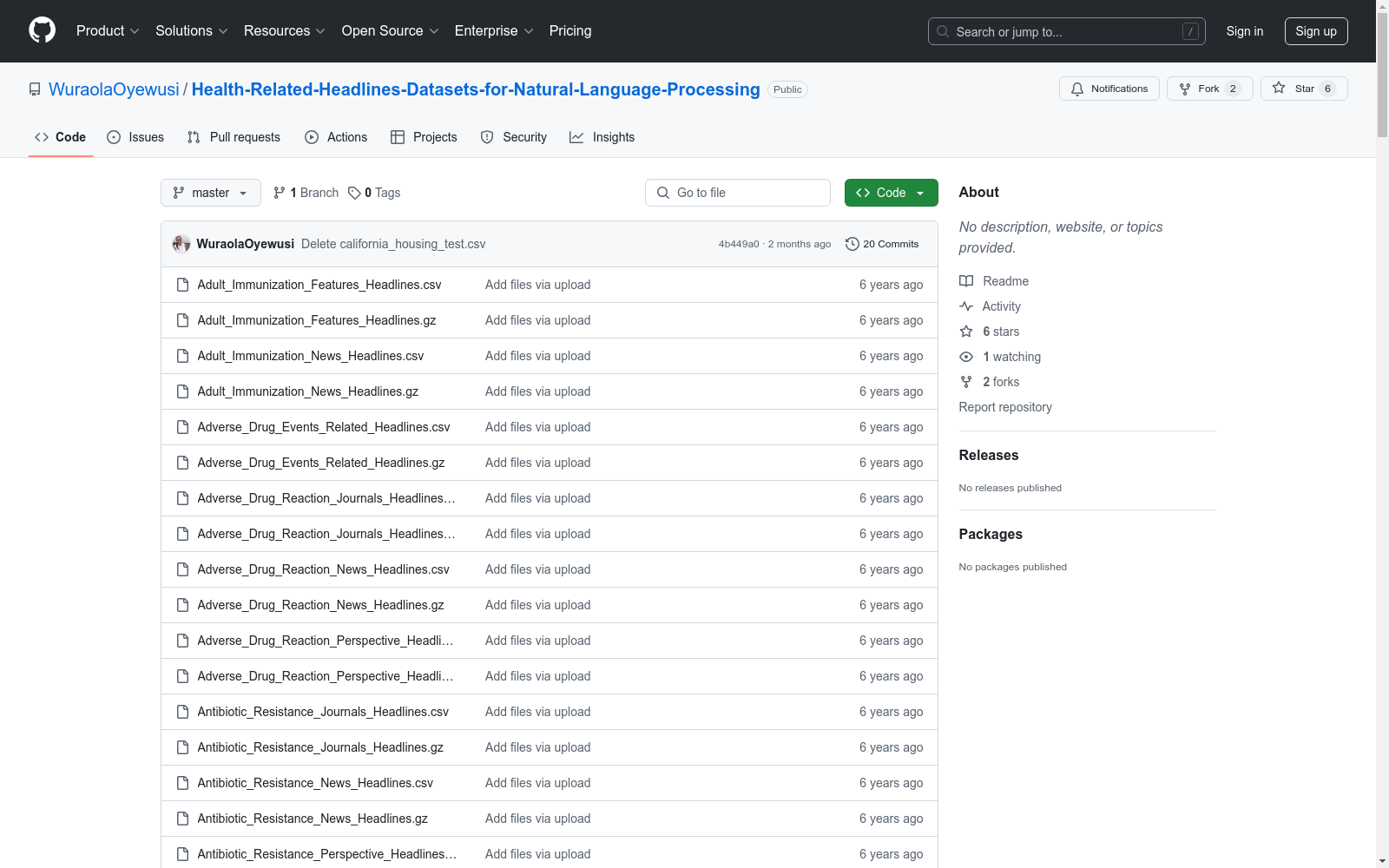
Task: Click the star count badge 6
Action: tap(1327, 89)
